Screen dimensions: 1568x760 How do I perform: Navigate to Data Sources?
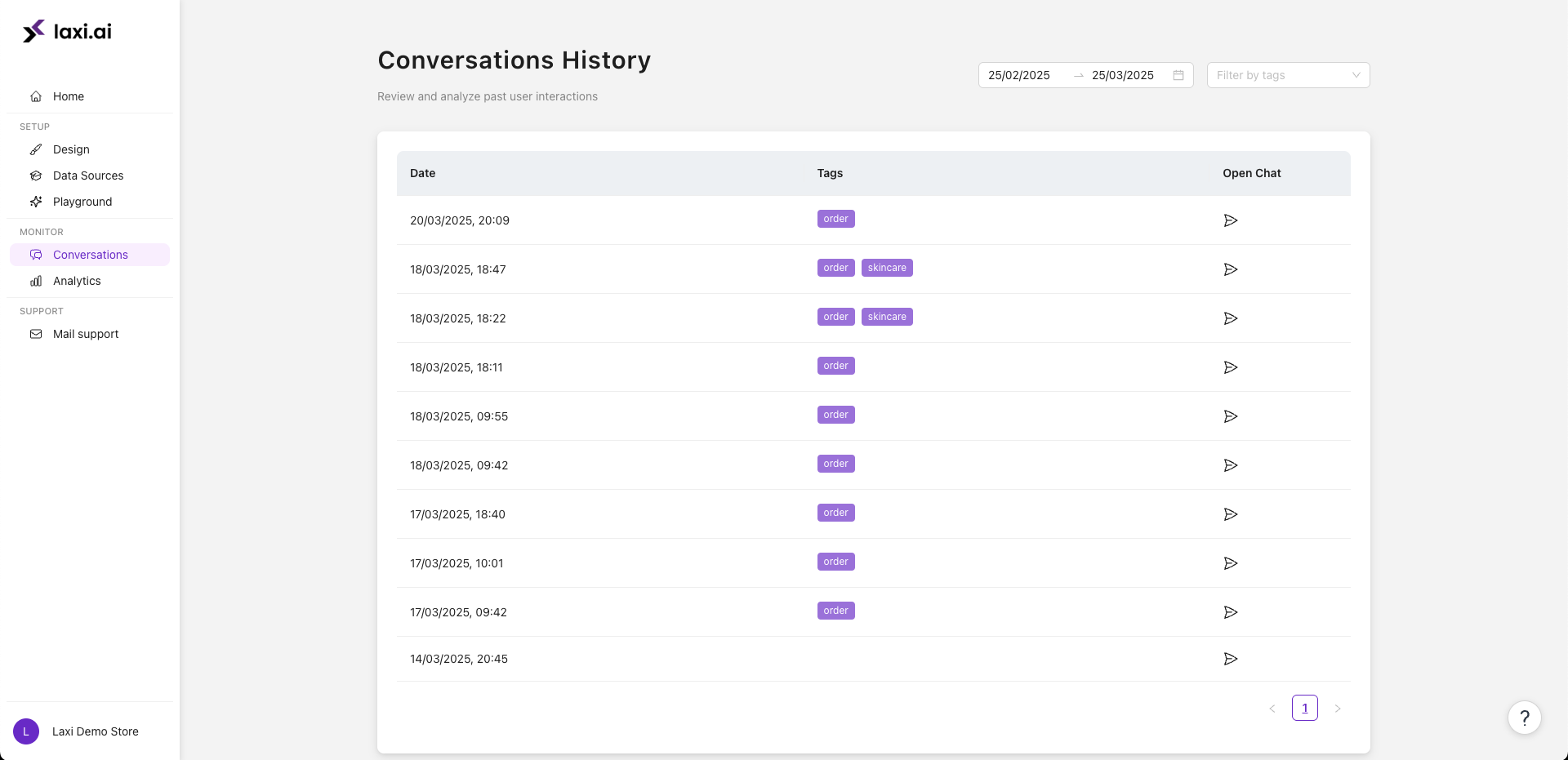pos(88,176)
